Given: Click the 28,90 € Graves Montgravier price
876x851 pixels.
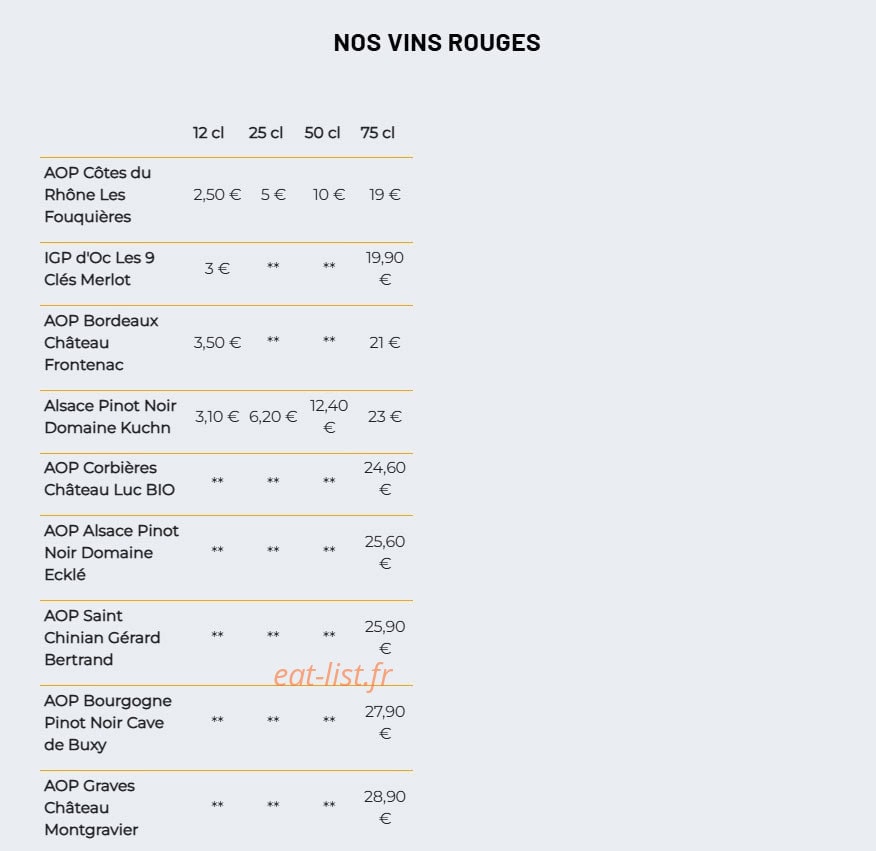Looking at the screenshot, I should pyautogui.click(x=384, y=807).
